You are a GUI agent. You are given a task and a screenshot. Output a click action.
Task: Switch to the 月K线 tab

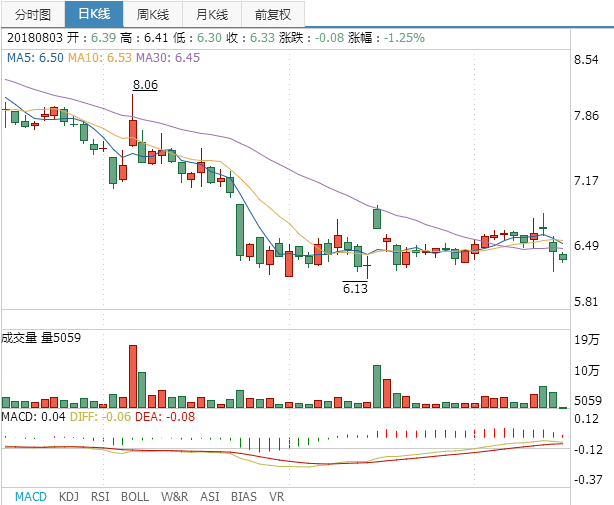(212, 14)
